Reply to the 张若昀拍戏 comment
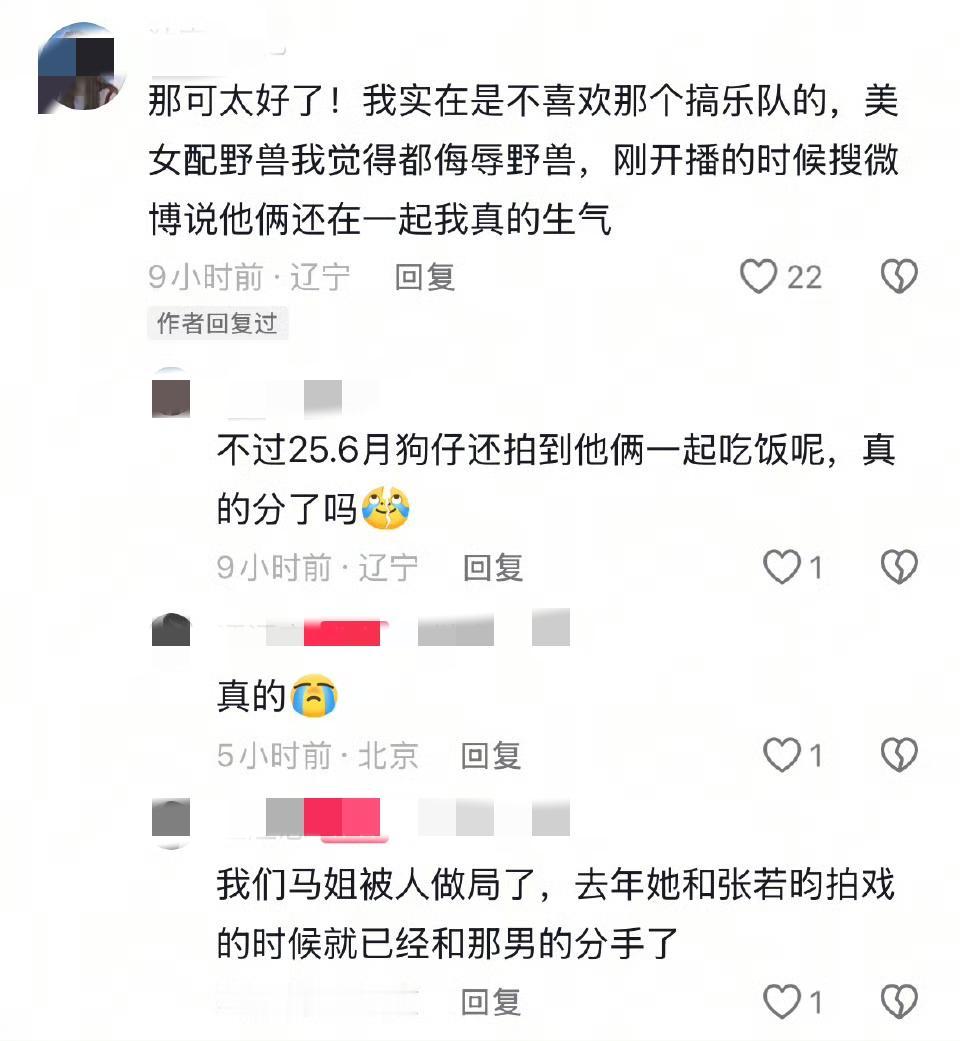 tap(491, 1002)
